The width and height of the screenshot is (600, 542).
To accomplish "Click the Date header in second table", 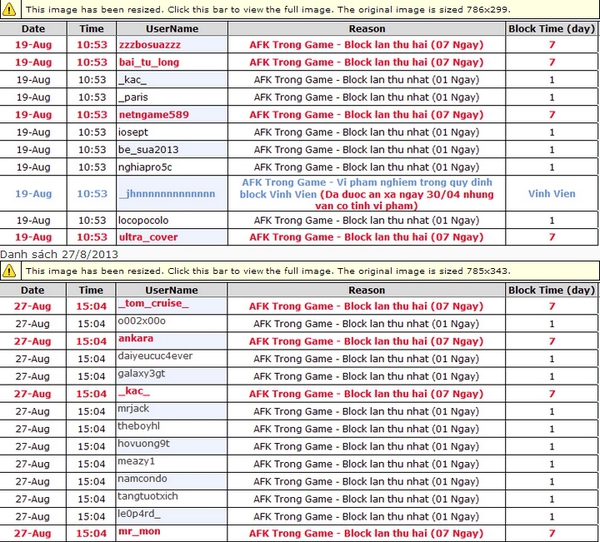I will (x=33, y=291).
